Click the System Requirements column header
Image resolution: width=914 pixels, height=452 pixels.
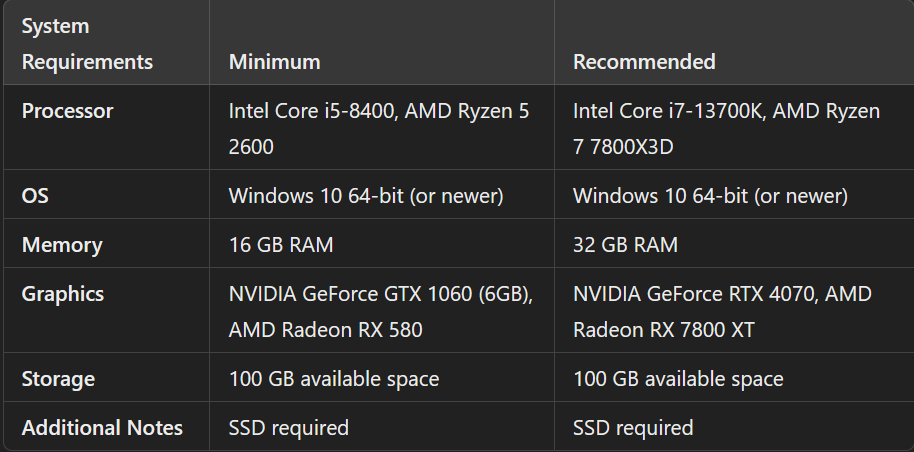87,44
